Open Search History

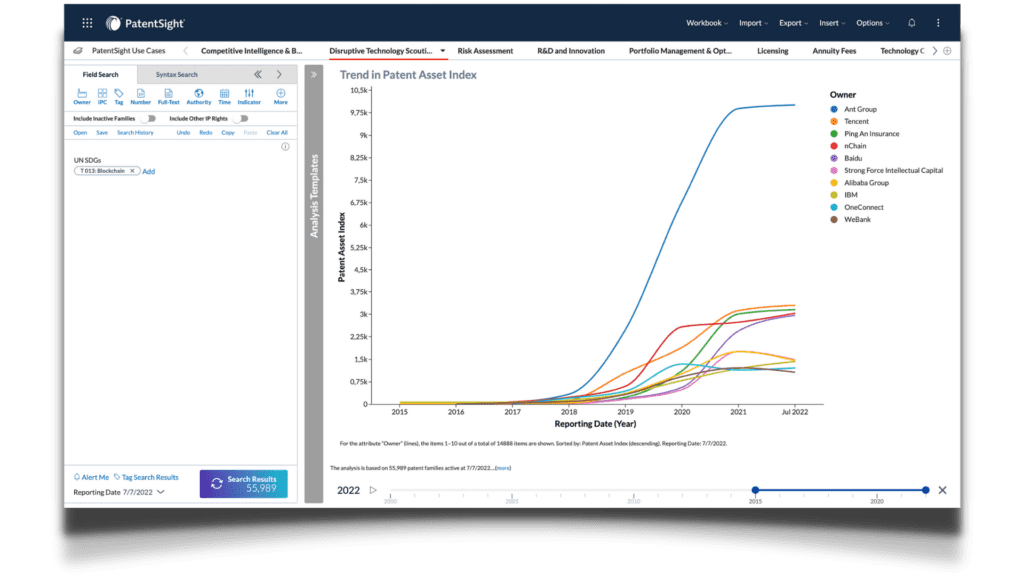pos(135,133)
